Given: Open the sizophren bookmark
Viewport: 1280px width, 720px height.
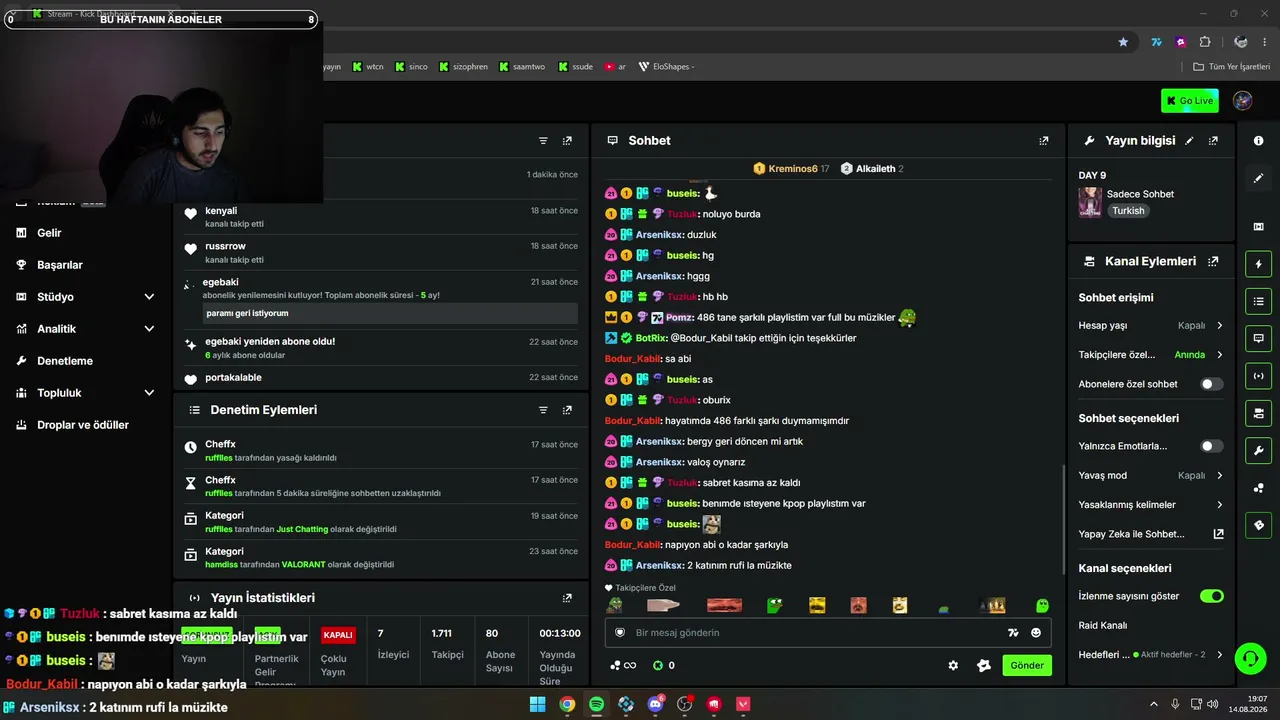Looking at the screenshot, I should click(463, 67).
